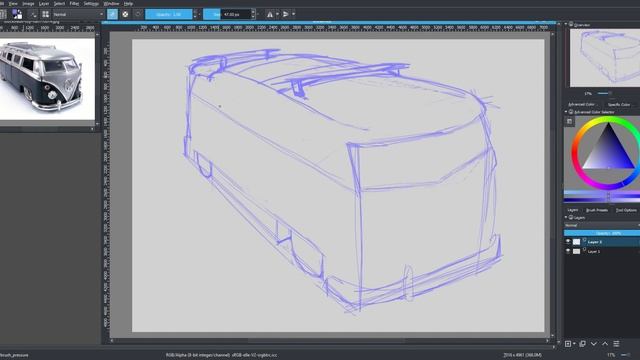The image size is (640, 360).
Task: Switch to the Brush Presets tab
Action: [597, 210]
